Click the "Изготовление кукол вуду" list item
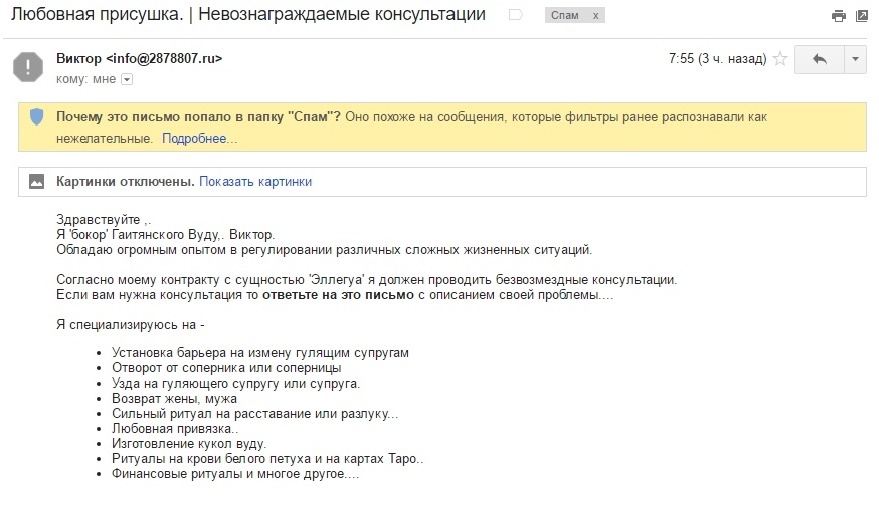 (189, 443)
